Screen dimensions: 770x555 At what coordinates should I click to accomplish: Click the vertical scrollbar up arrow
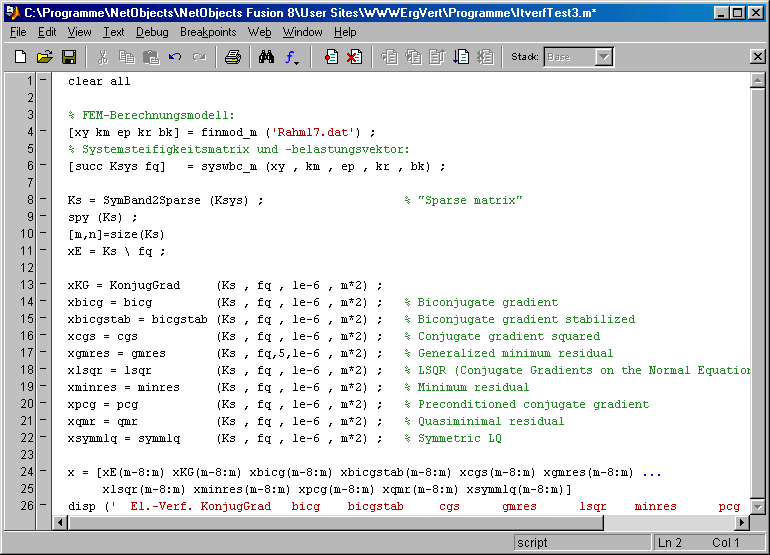[x=758, y=80]
